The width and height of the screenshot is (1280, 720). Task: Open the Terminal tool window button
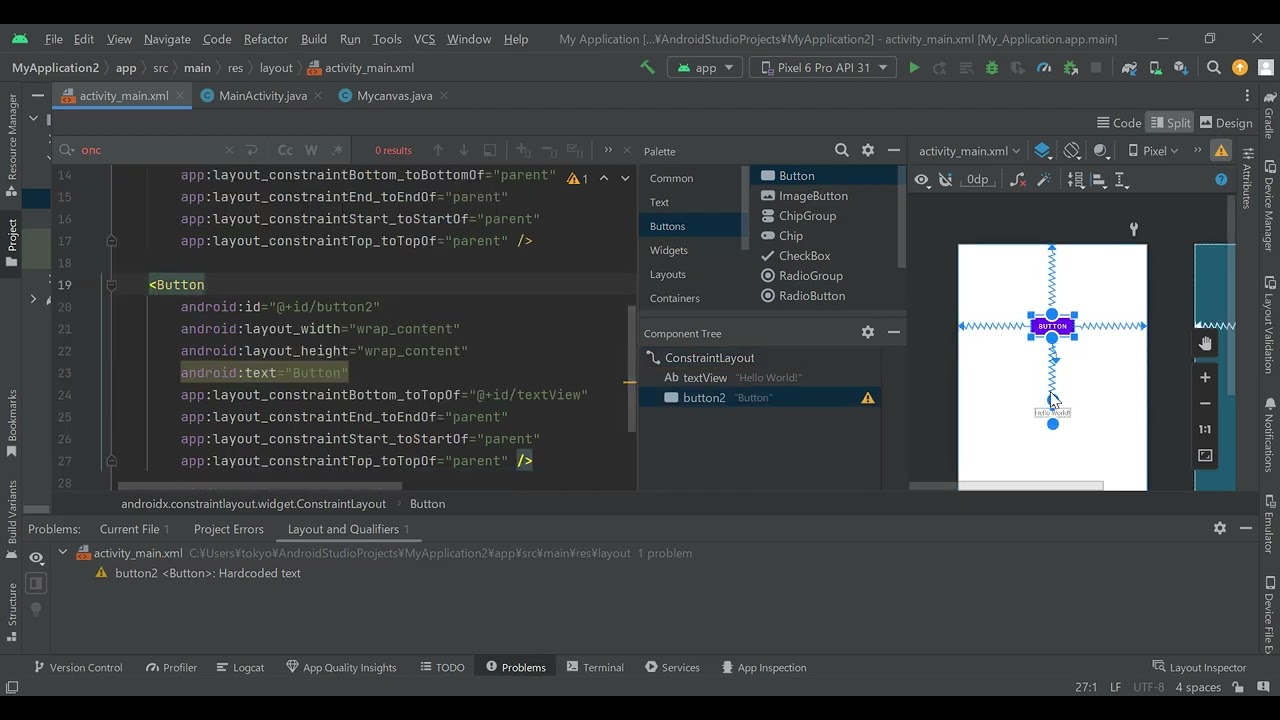pos(595,667)
